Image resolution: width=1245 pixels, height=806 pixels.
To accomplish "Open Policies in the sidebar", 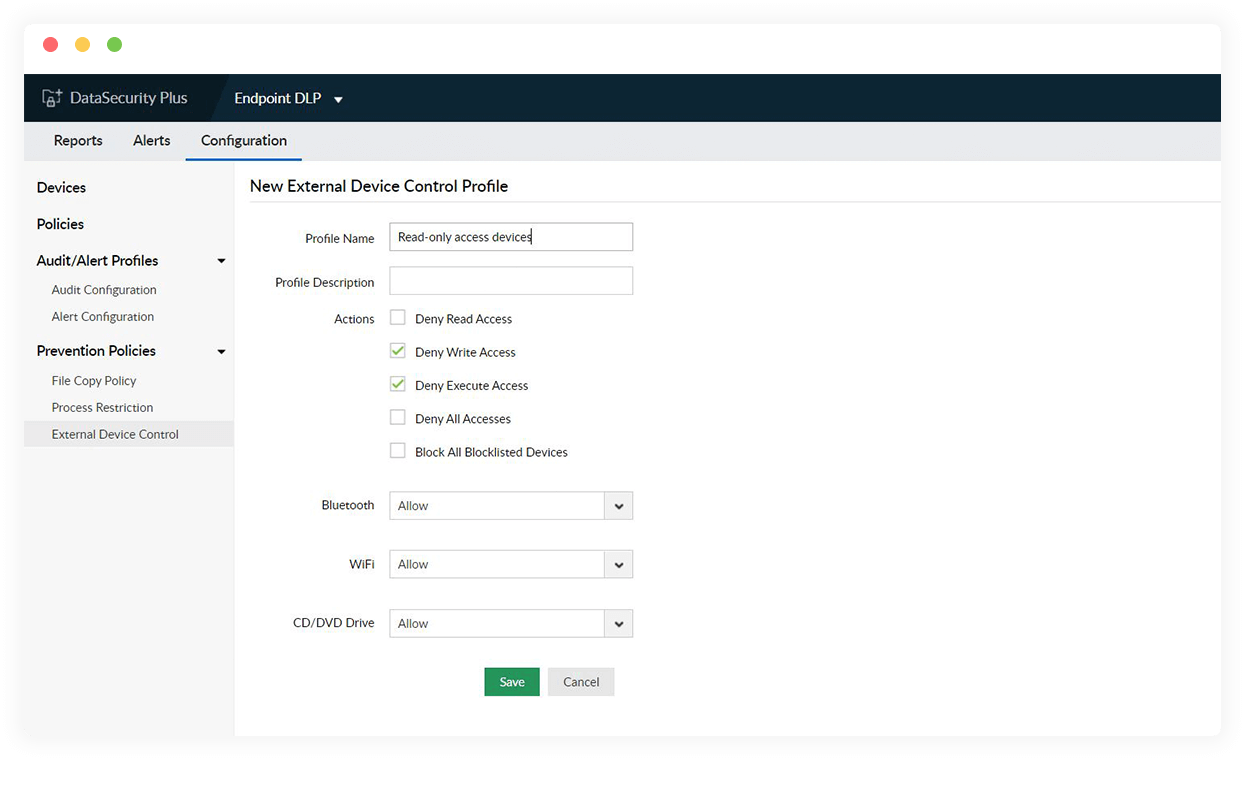I will point(60,224).
